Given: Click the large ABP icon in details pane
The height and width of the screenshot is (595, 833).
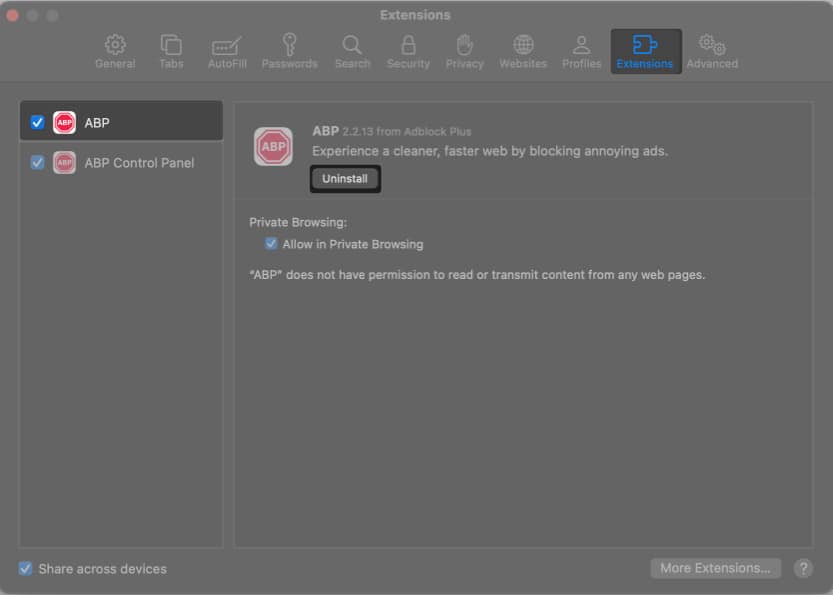Looking at the screenshot, I should click(x=273, y=147).
